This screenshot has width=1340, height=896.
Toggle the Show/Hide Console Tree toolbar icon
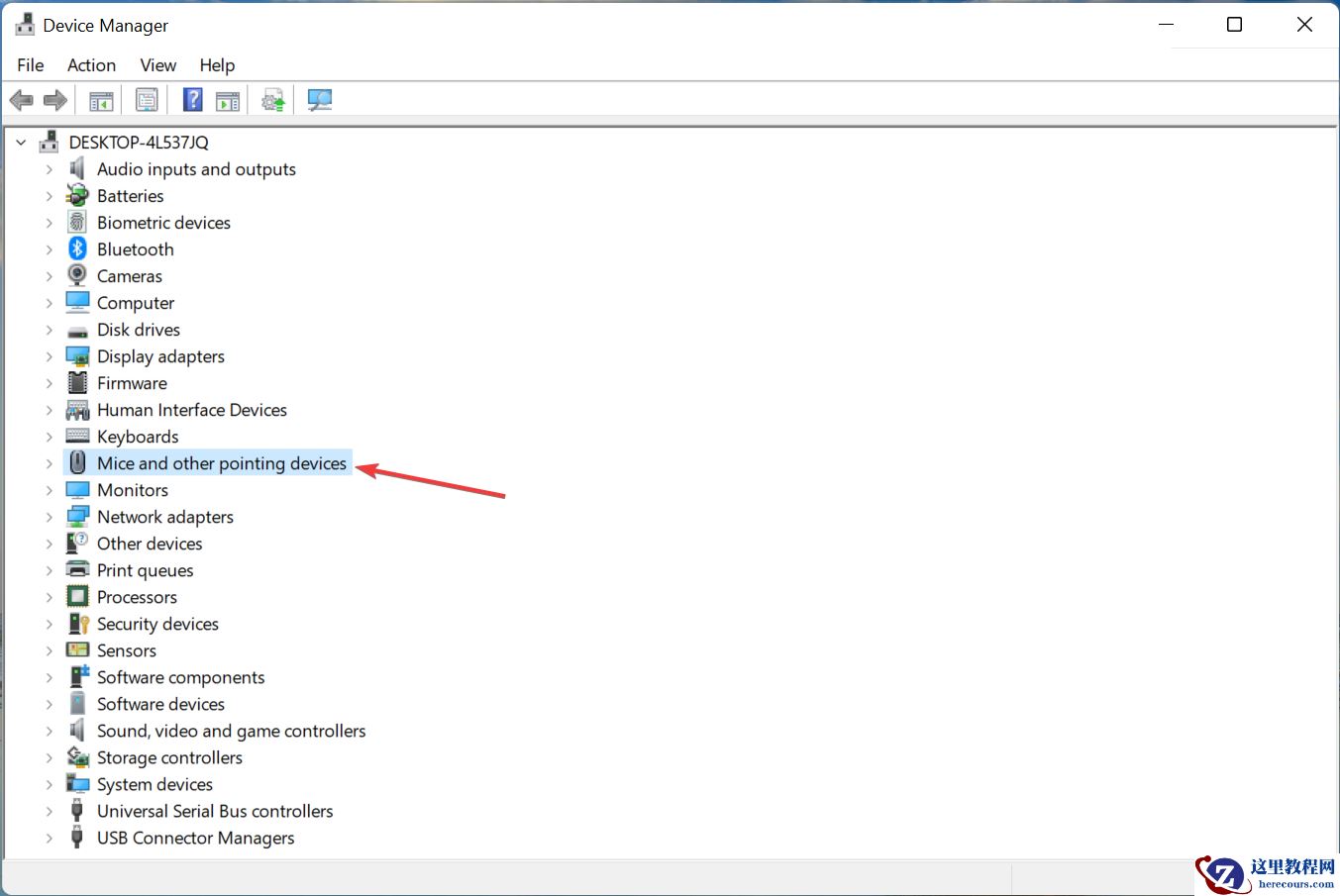[x=101, y=100]
